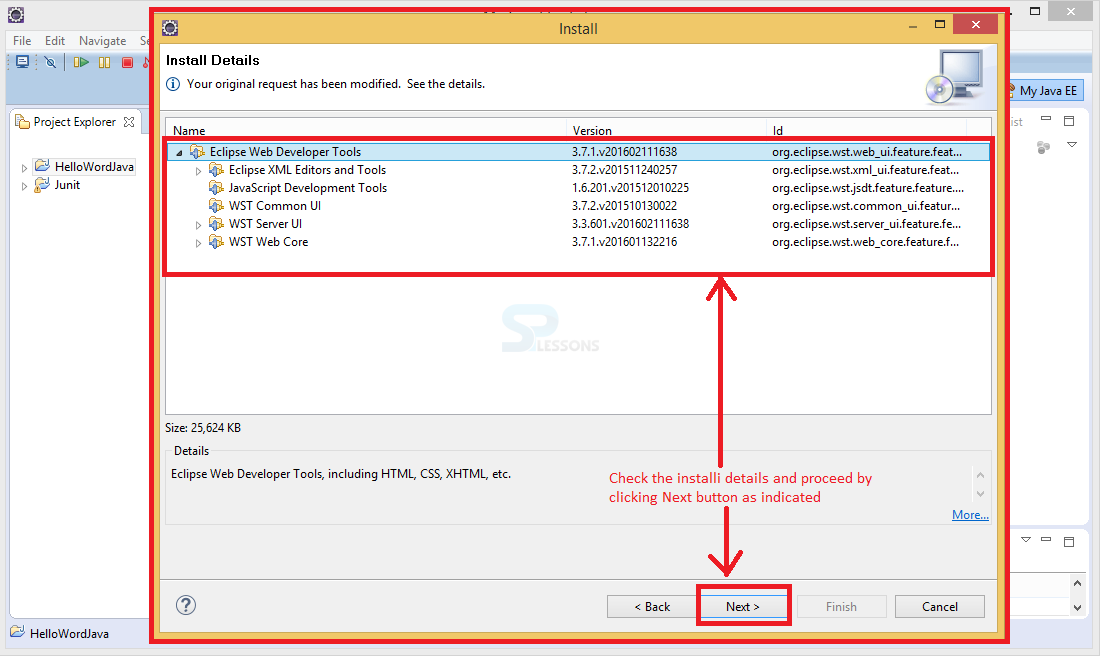Click id org.eclipse.wst.web_core.feature.f...
The width and height of the screenshot is (1100, 656).
coord(865,242)
